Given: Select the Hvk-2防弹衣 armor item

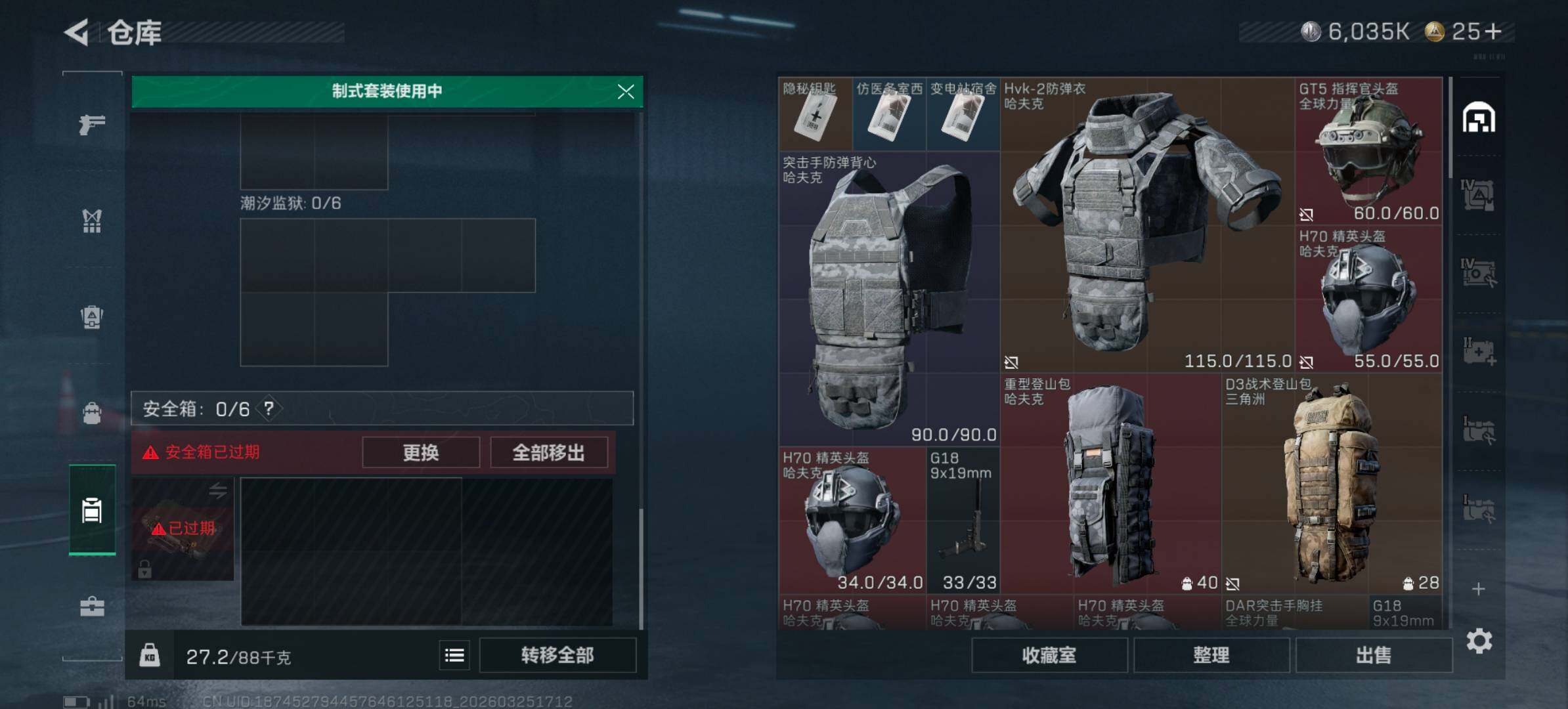Looking at the screenshot, I should [x=1147, y=225].
